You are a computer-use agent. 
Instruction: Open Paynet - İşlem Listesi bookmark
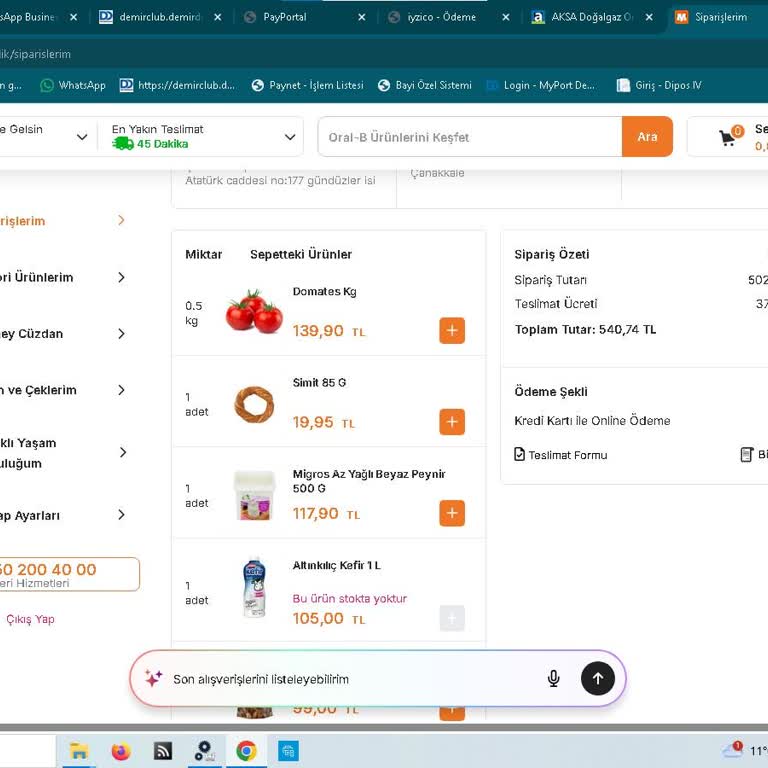pyautogui.click(x=308, y=85)
